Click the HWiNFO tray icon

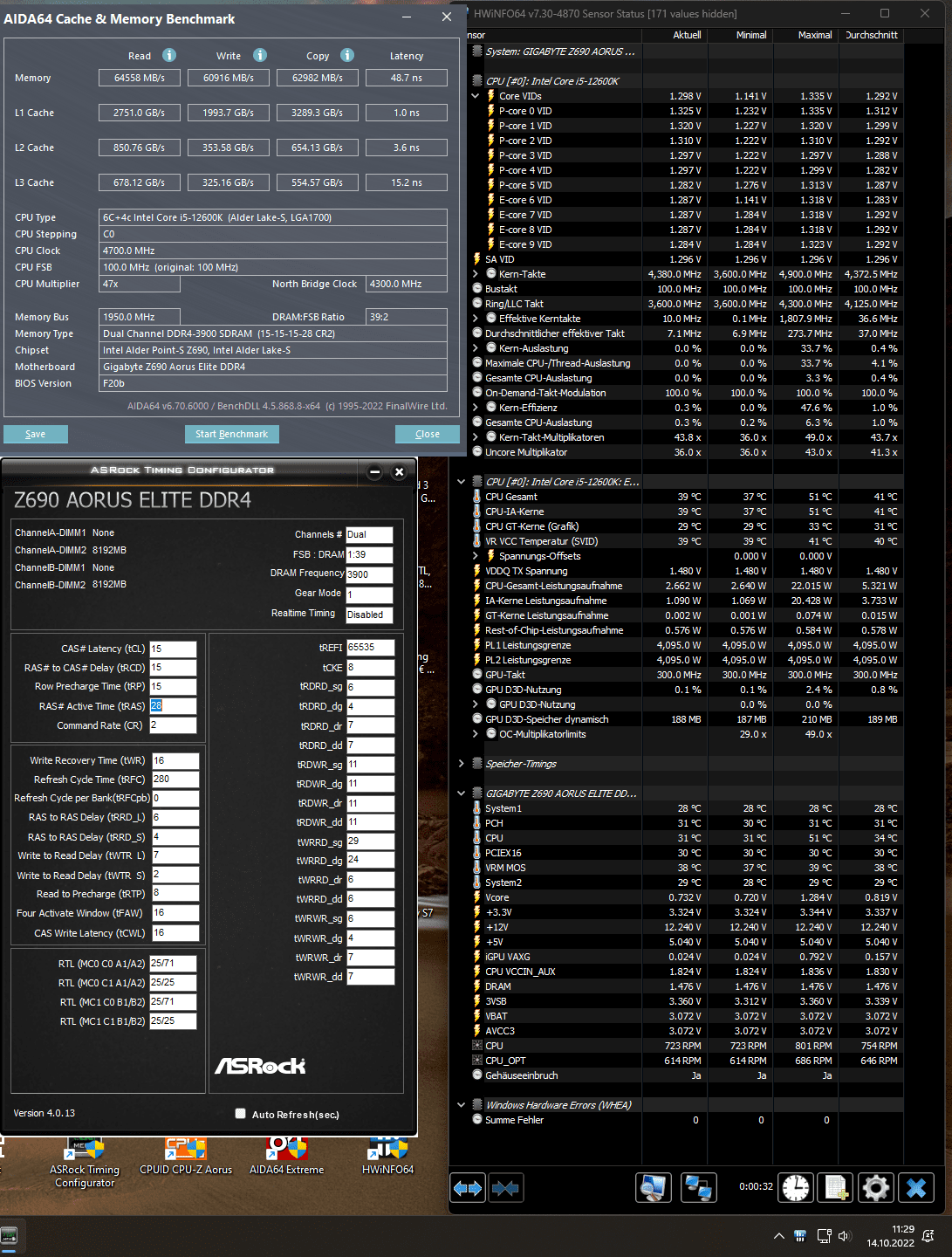(800, 1236)
